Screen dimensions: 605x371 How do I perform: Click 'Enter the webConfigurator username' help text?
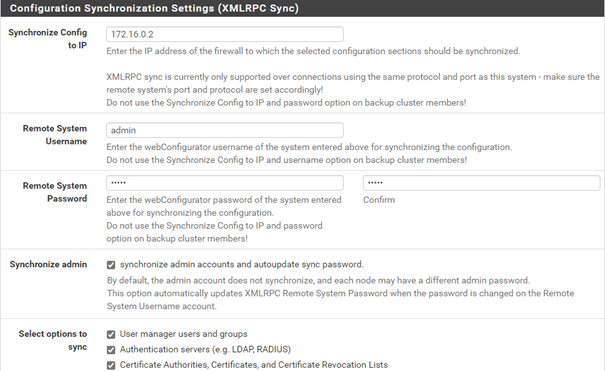coord(309,147)
